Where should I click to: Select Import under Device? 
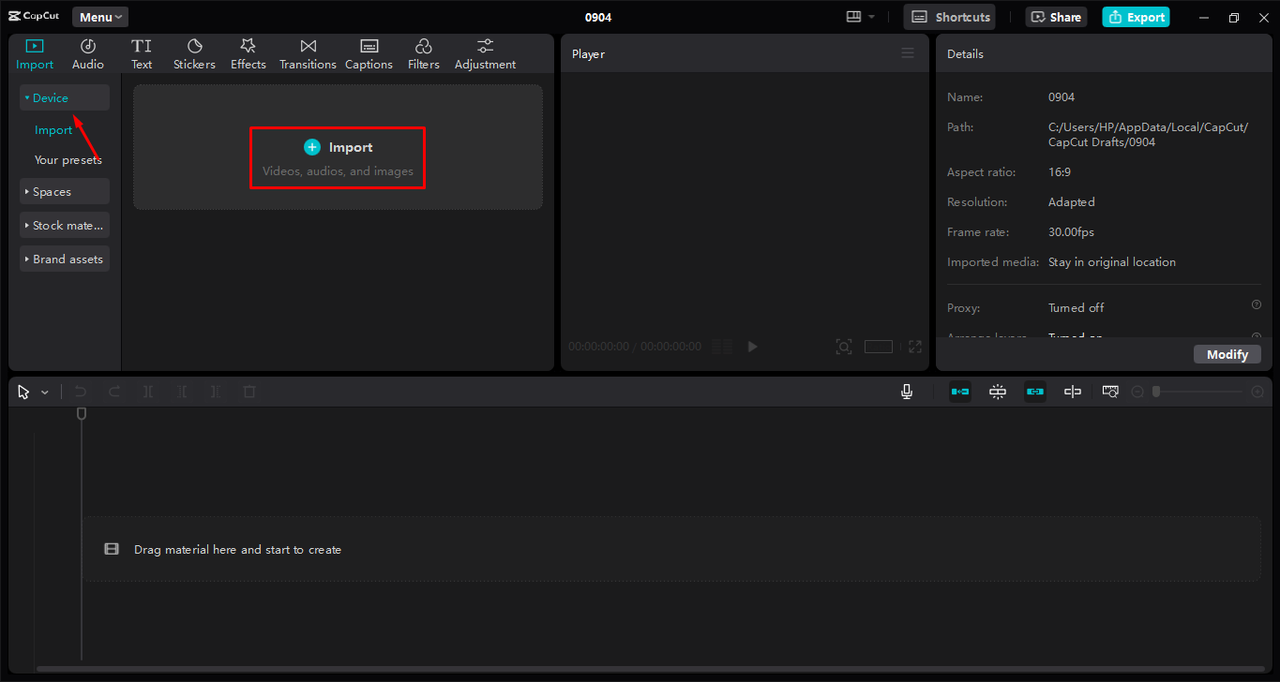[53, 130]
